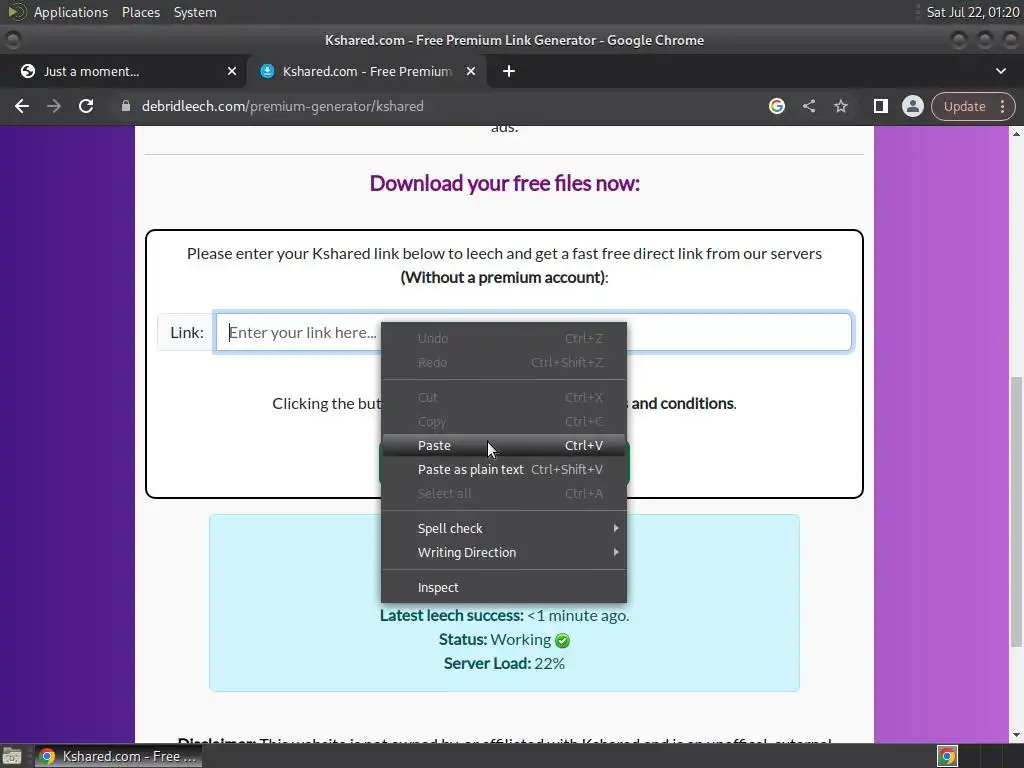Click the clock showing Sat Jul 22, 01:20

pos(972,12)
